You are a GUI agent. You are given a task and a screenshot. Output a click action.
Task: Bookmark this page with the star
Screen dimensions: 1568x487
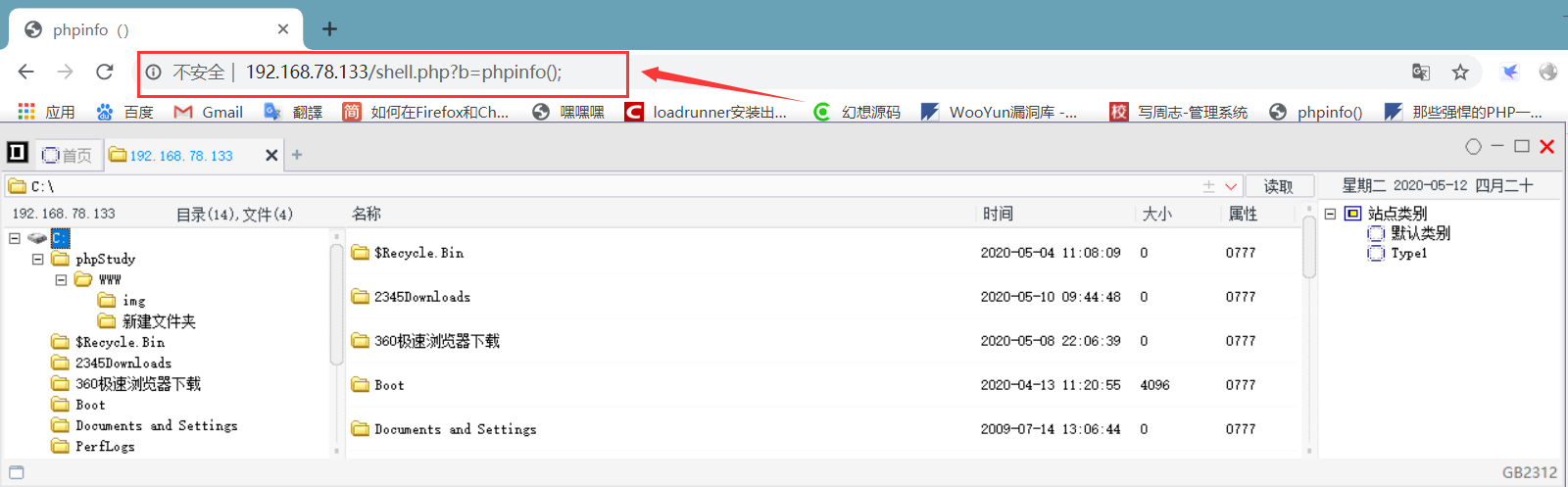tap(1460, 72)
